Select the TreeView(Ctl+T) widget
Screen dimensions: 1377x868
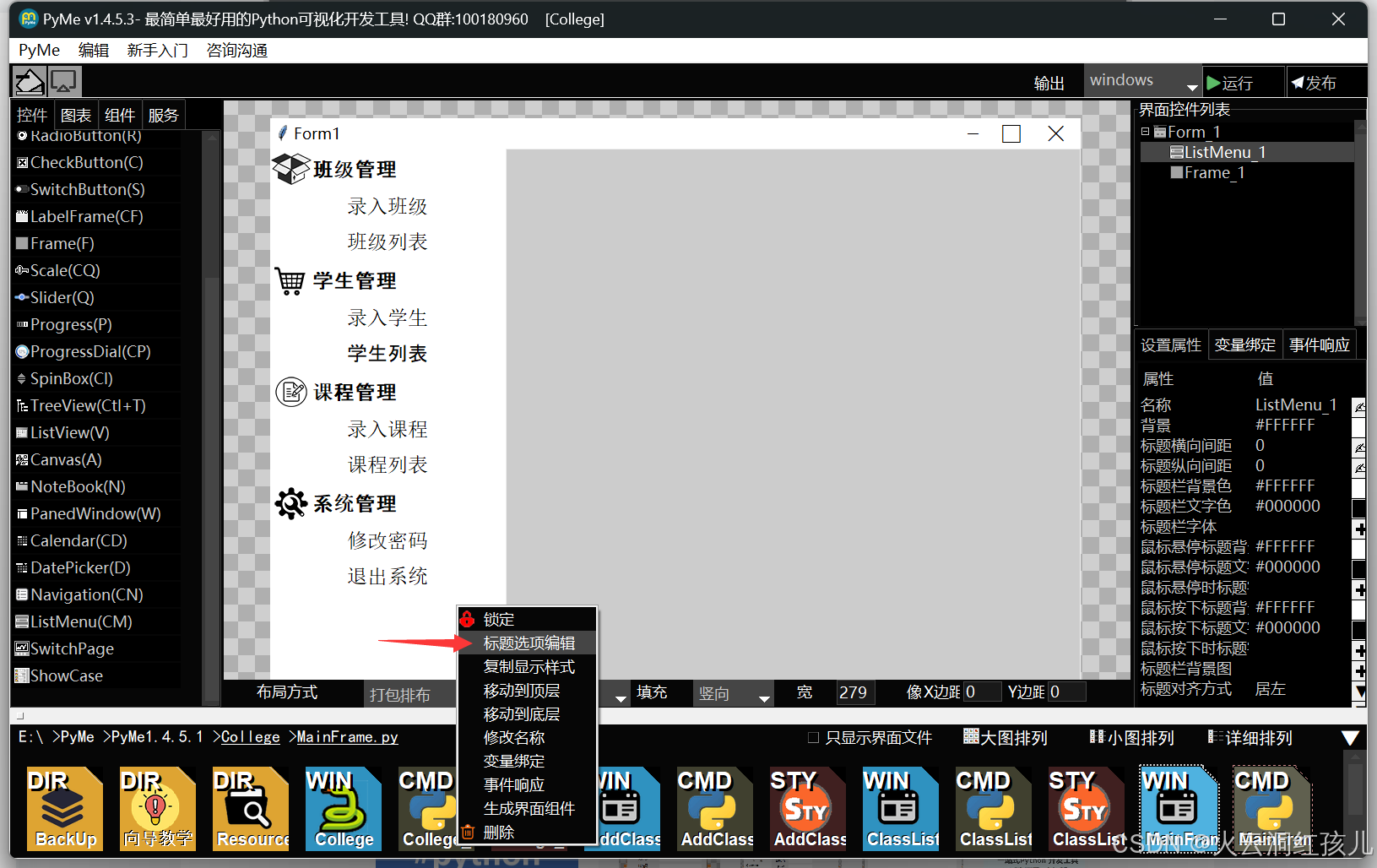coord(81,405)
